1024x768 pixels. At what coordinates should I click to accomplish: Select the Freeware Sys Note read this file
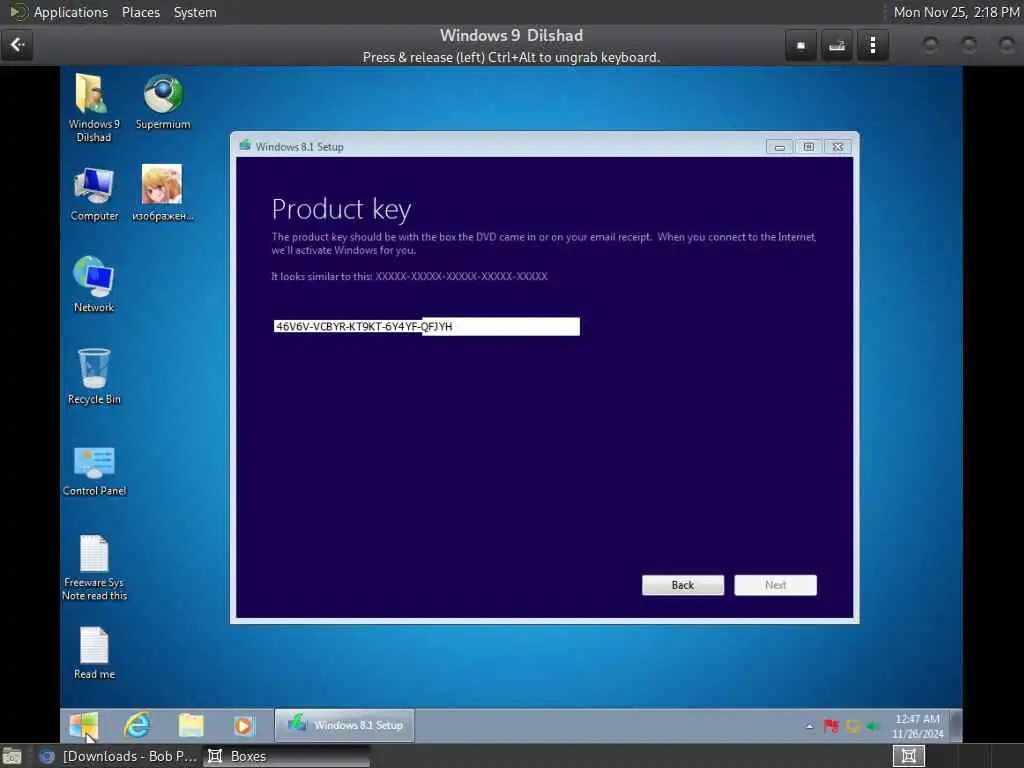95,568
